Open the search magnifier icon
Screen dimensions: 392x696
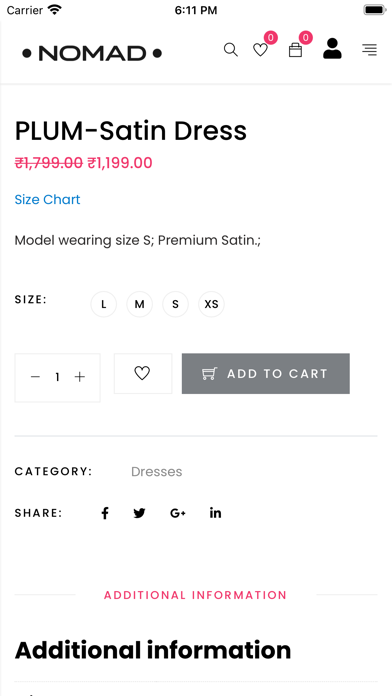point(230,49)
